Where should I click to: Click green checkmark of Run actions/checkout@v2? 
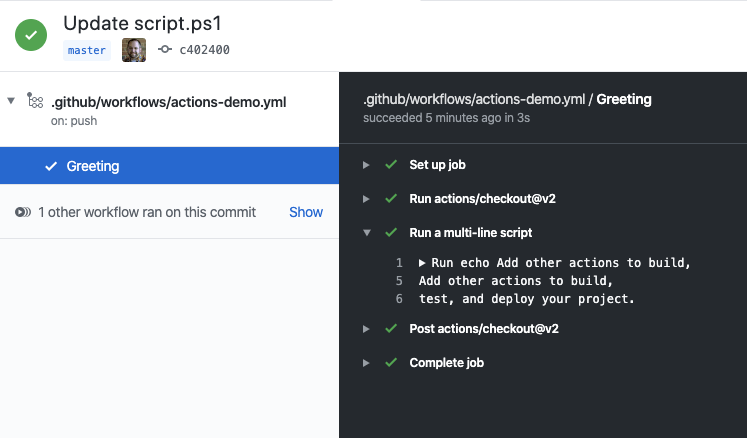click(391, 198)
